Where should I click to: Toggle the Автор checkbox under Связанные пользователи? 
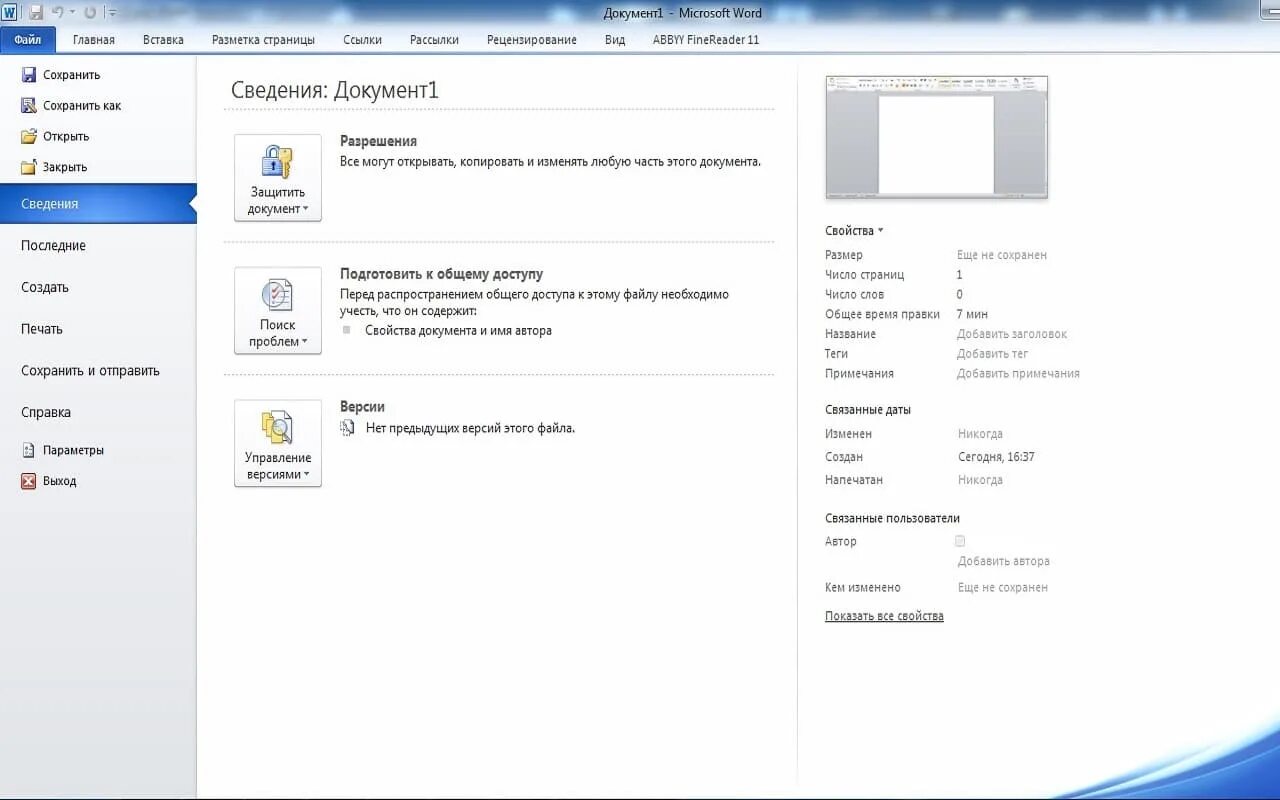tap(960, 541)
